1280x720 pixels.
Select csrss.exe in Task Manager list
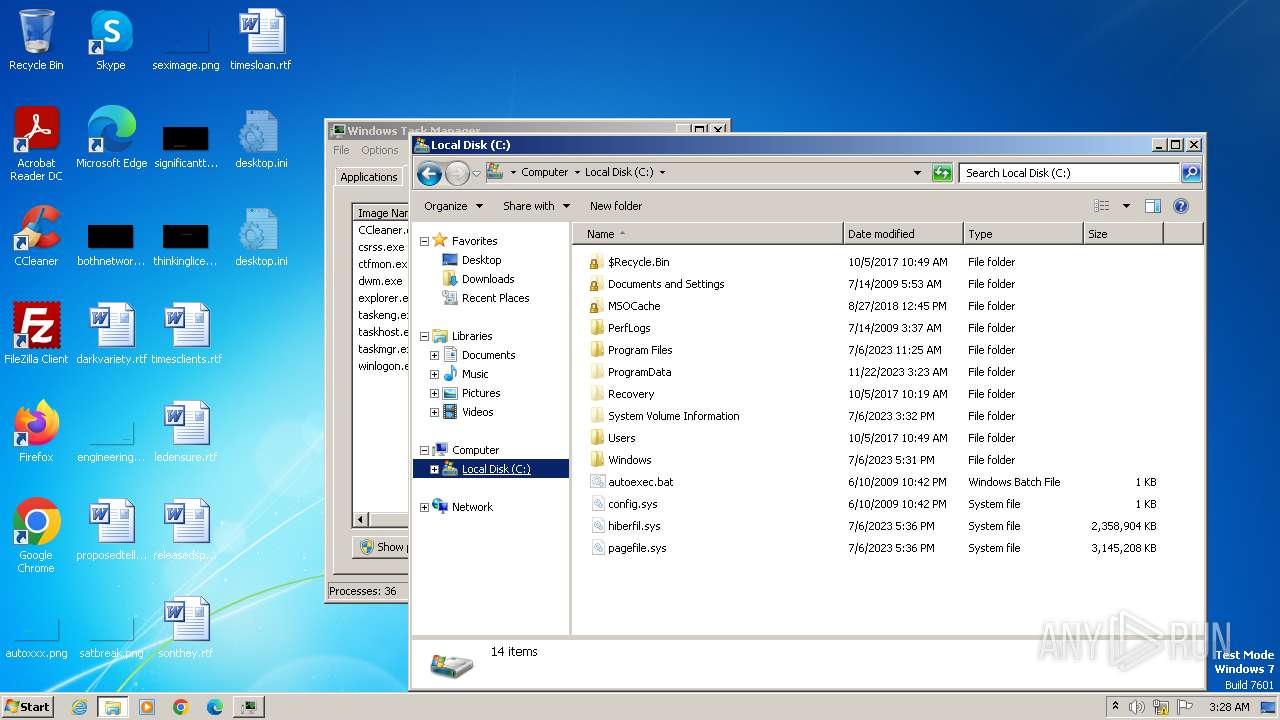click(382, 247)
